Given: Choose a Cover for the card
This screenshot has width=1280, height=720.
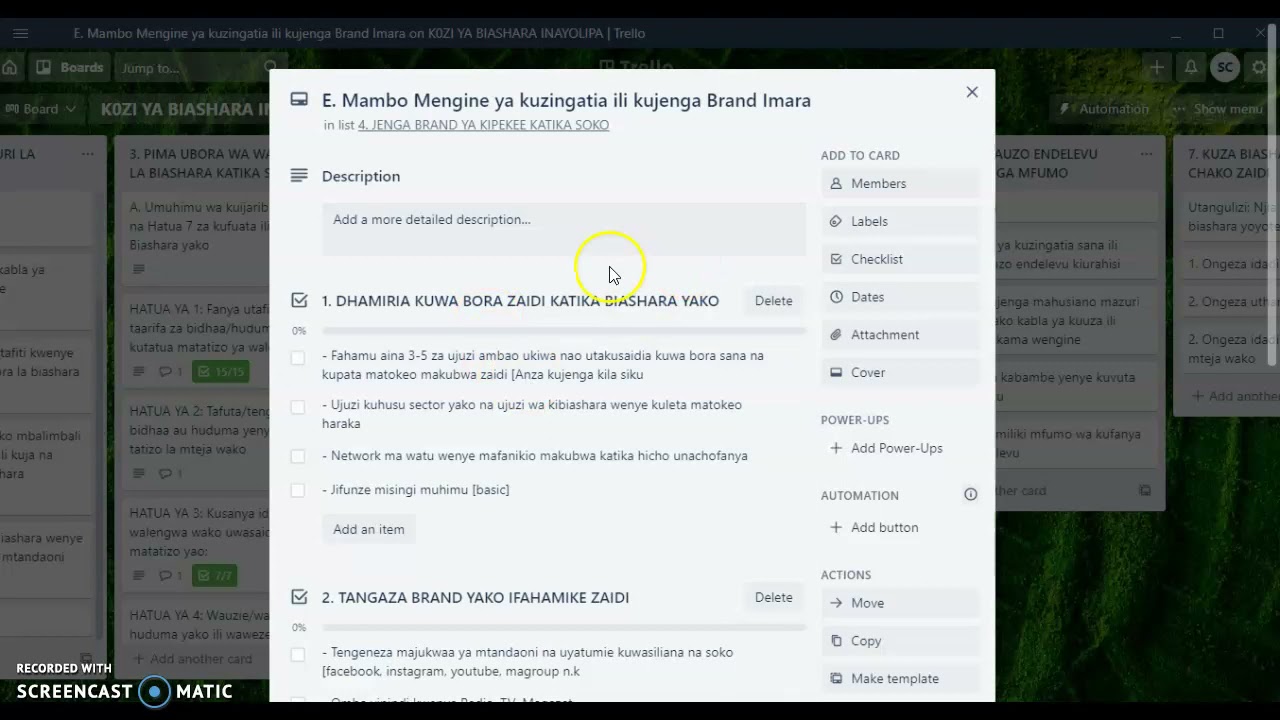Looking at the screenshot, I should [900, 373].
